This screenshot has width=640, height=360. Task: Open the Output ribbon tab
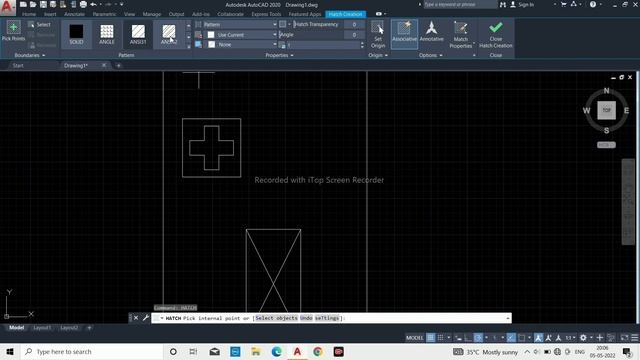[x=176, y=14]
